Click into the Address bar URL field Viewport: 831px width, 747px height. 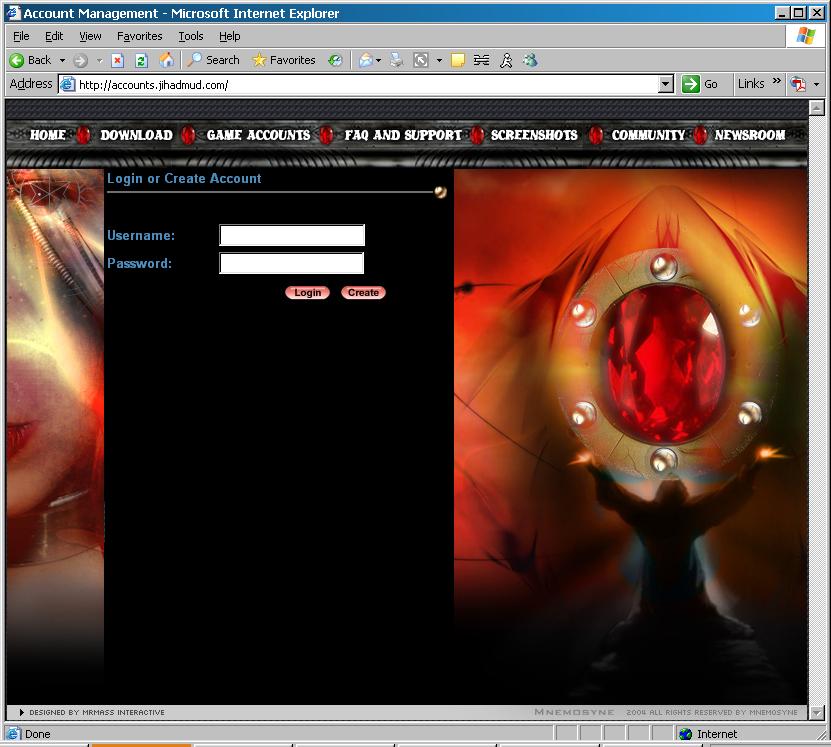[367, 85]
